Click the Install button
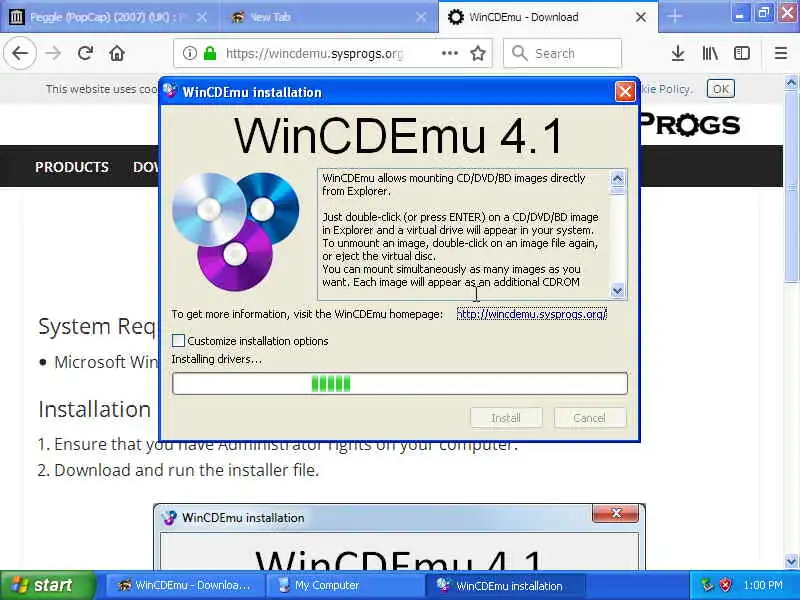 (506, 418)
